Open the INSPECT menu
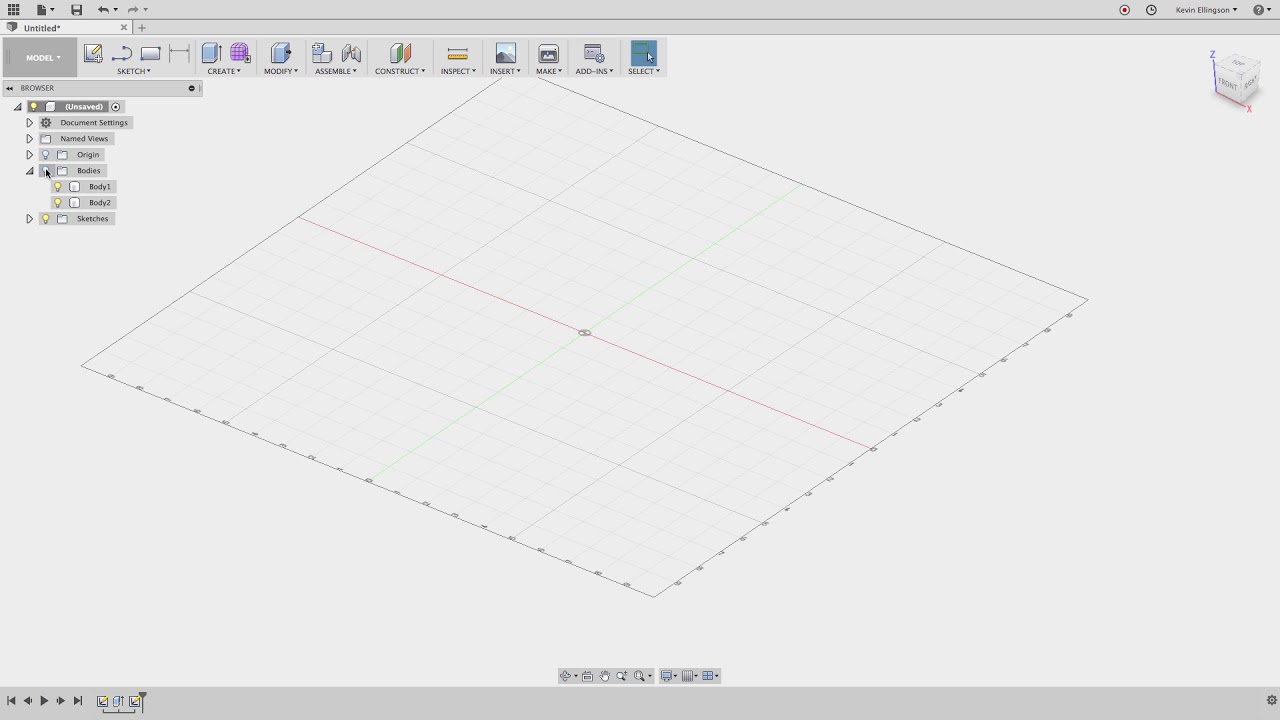The width and height of the screenshot is (1280, 720). click(x=458, y=71)
